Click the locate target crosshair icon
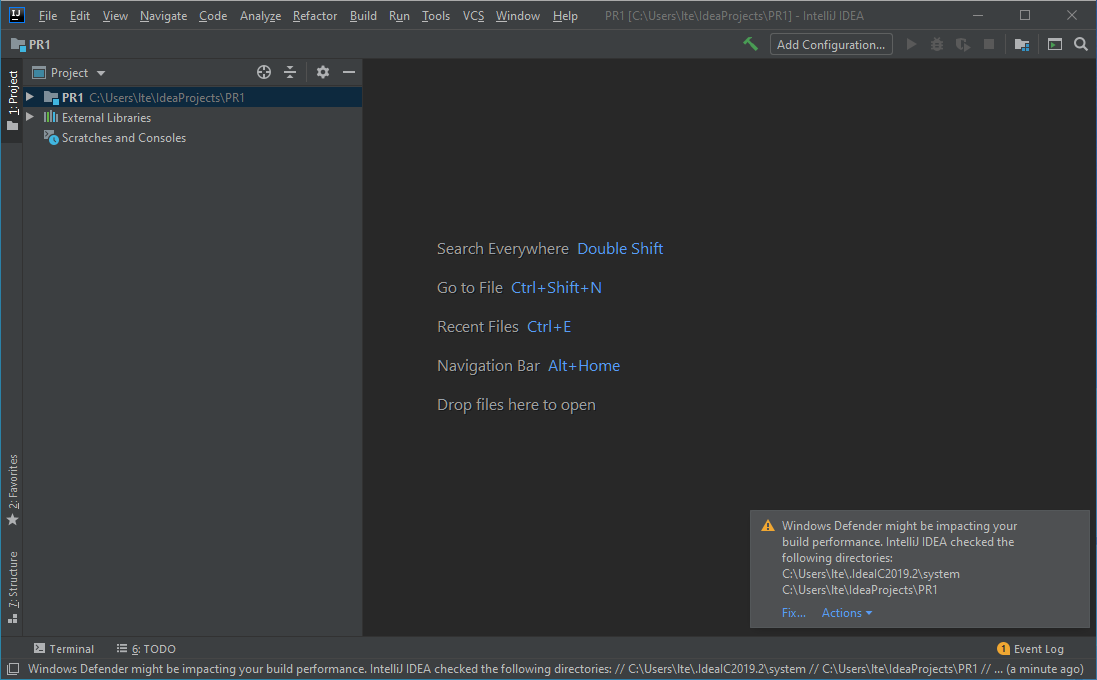The image size is (1097, 680). pyautogui.click(x=264, y=72)
